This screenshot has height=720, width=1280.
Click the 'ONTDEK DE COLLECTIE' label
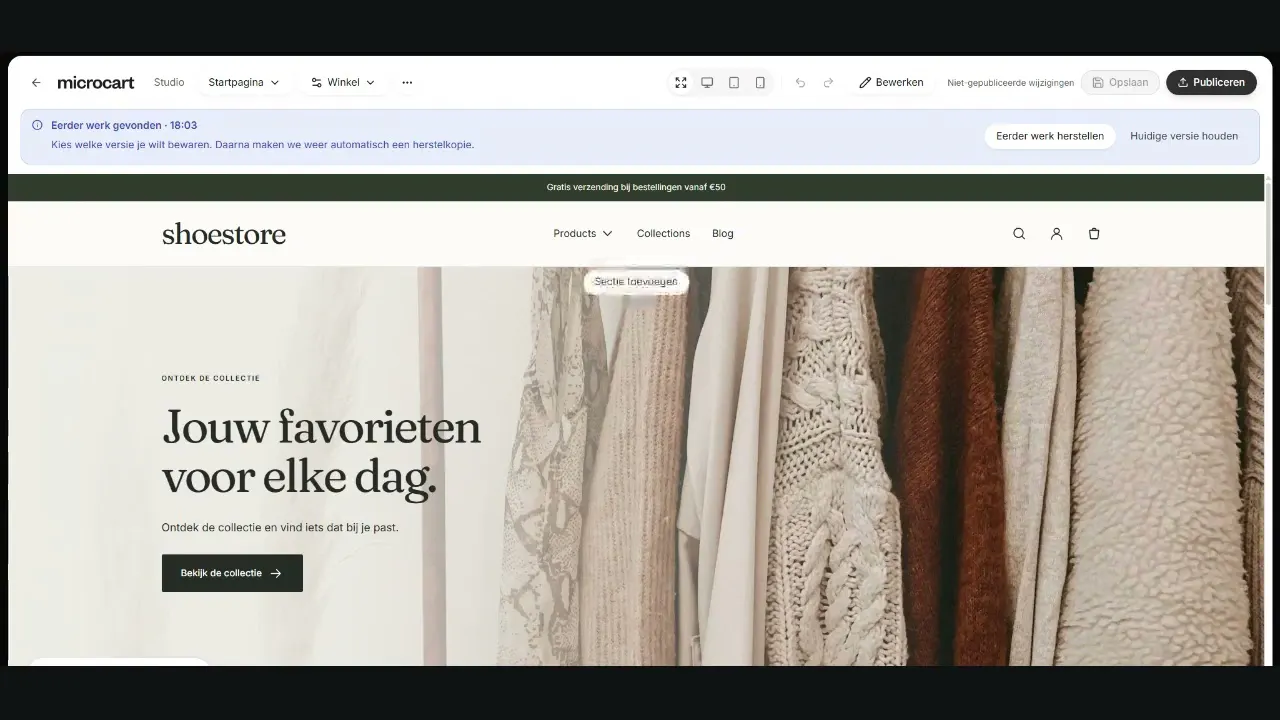211,378
